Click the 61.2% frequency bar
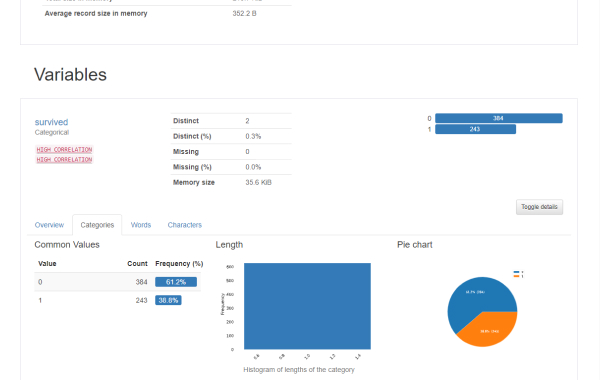The height and width of the screenshot is (380, 600). click(176, 282)
